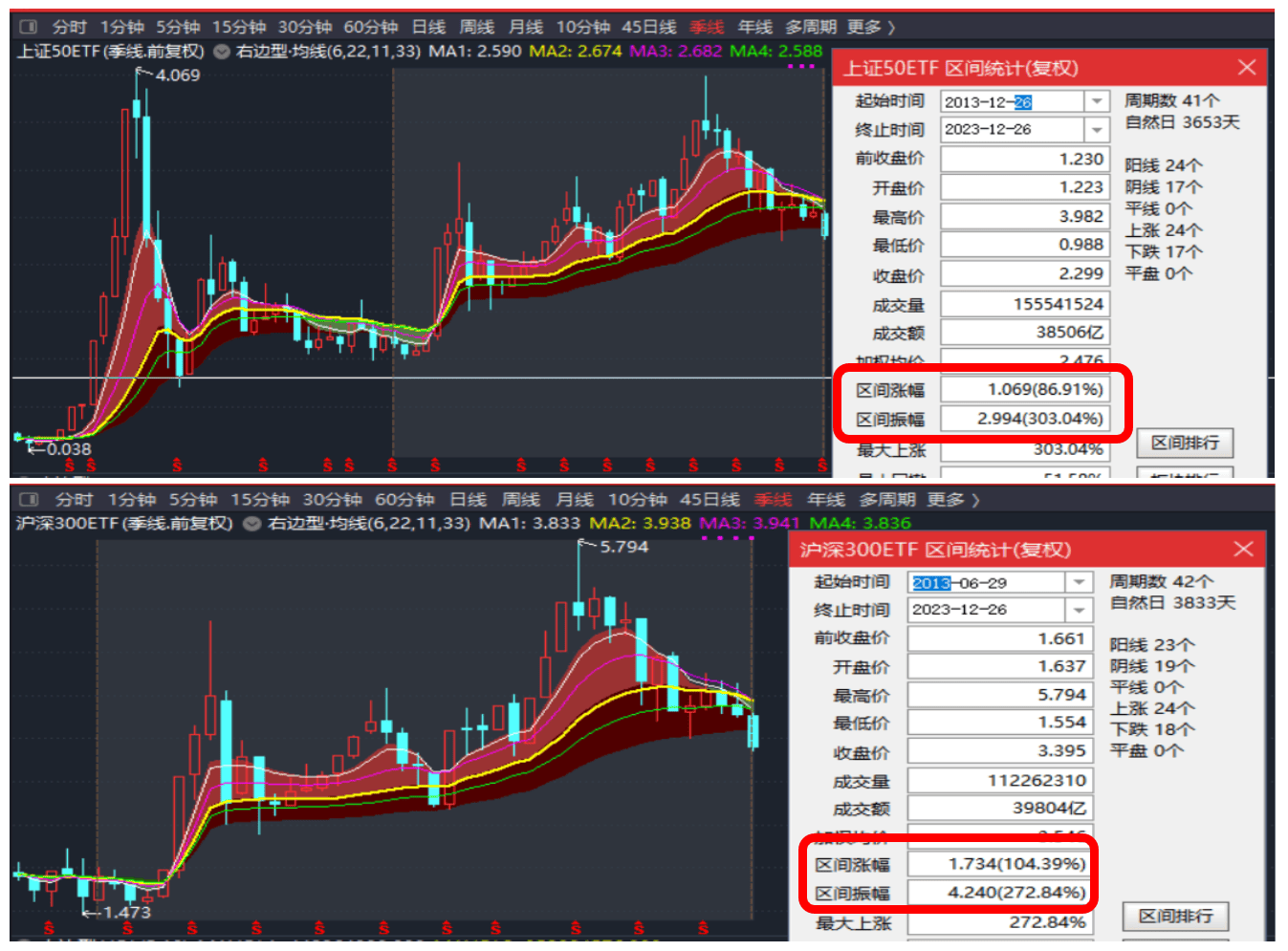Select 年线 tab in bottom chart

click(825, 499)
